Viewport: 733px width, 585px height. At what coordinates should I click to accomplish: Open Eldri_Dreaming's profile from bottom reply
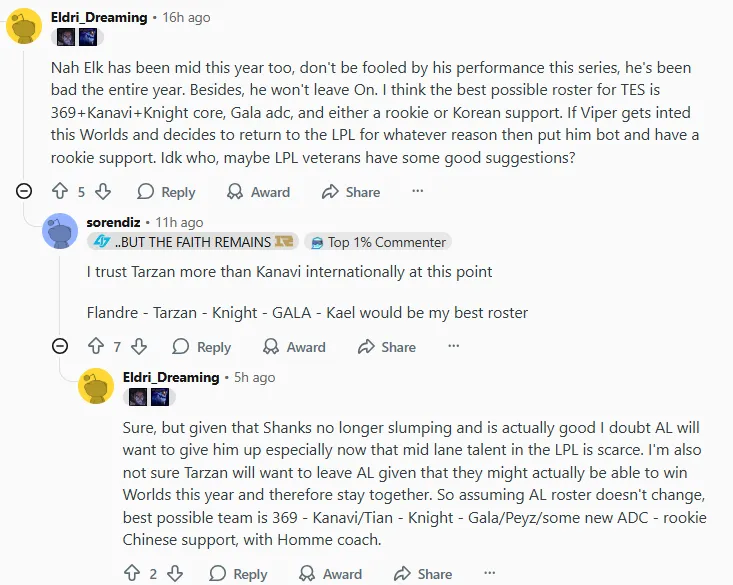click(x=171, y=377)
